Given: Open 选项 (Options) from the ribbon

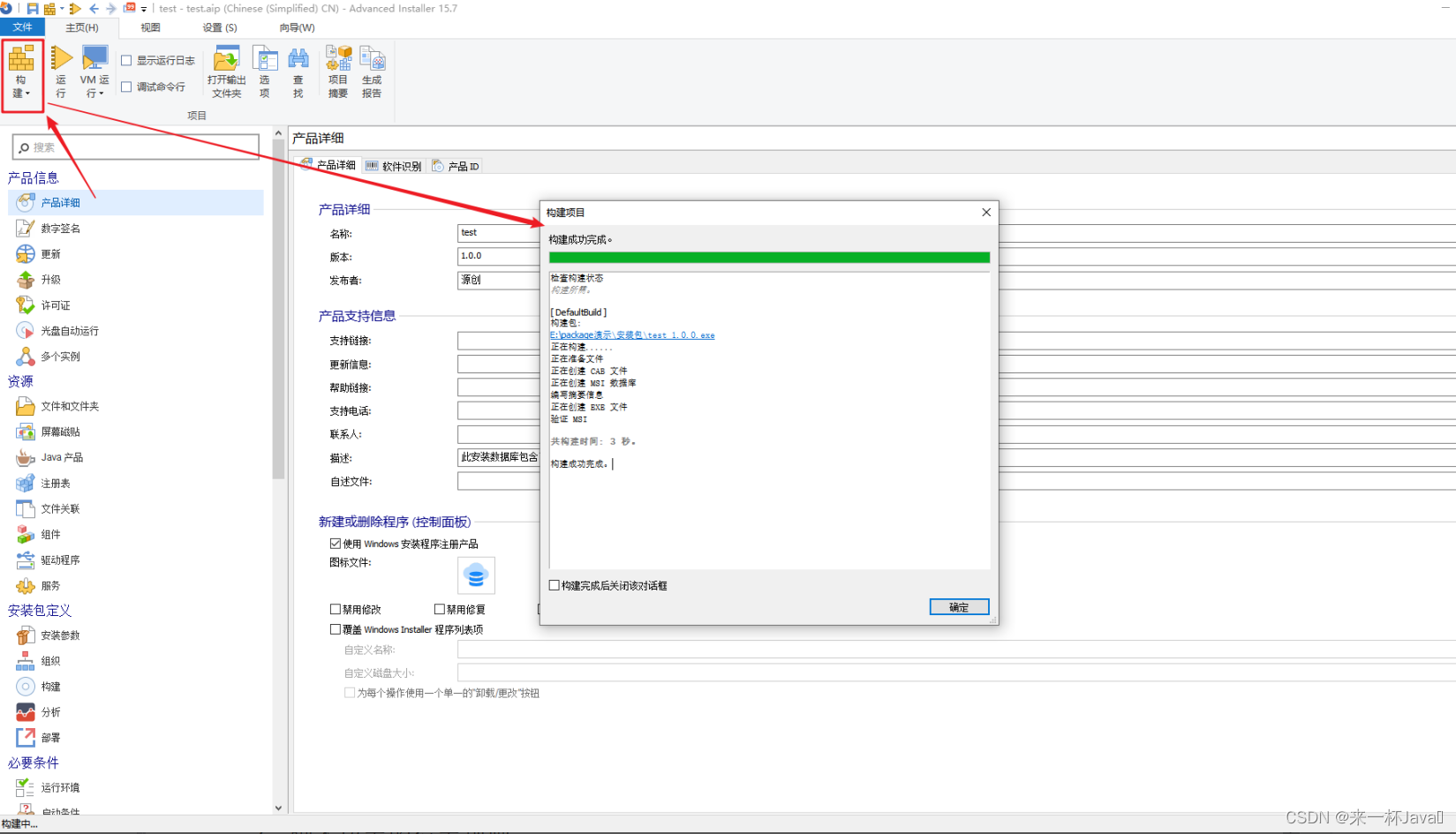Looking at the screenshot, I should pos(265,71).
